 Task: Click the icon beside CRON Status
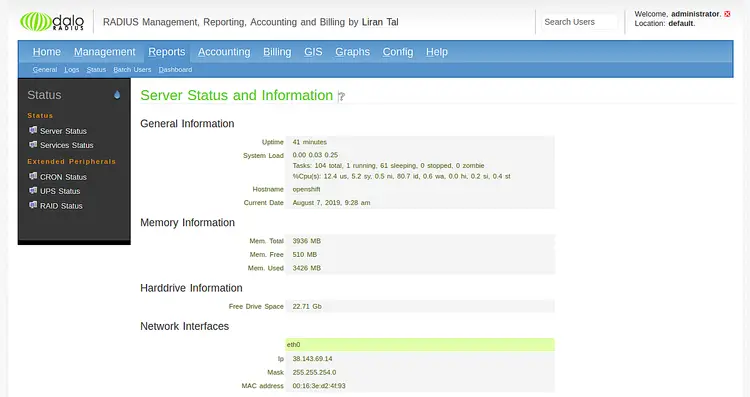point(33,176)
